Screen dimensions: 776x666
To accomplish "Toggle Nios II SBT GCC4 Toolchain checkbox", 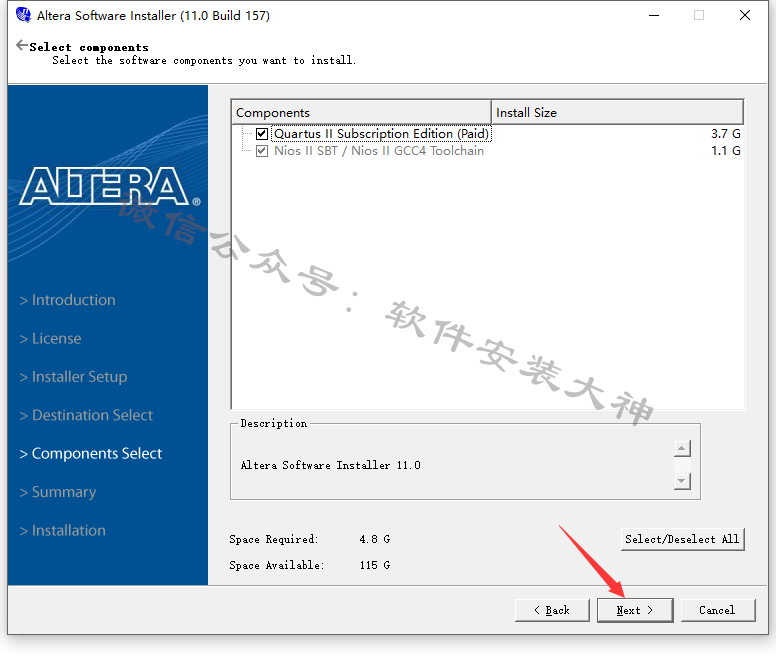I will pyautogui.click(x=262, y=150).
